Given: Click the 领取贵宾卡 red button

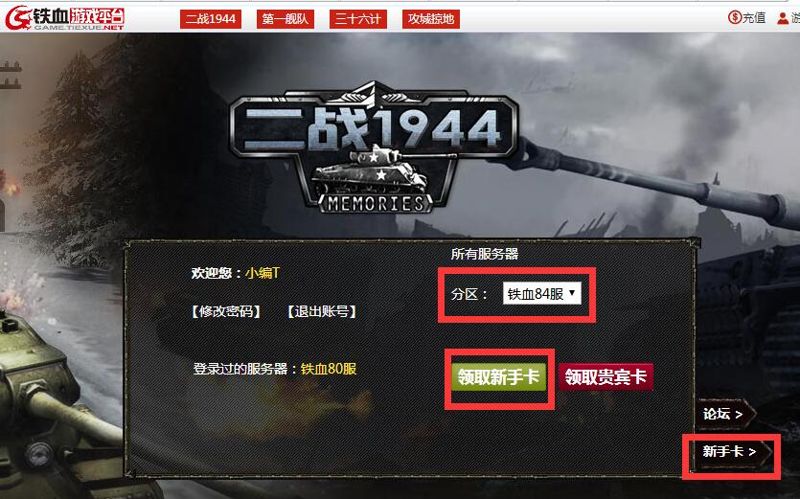Looking at the screenshot, I should click(x=606, y=377).
